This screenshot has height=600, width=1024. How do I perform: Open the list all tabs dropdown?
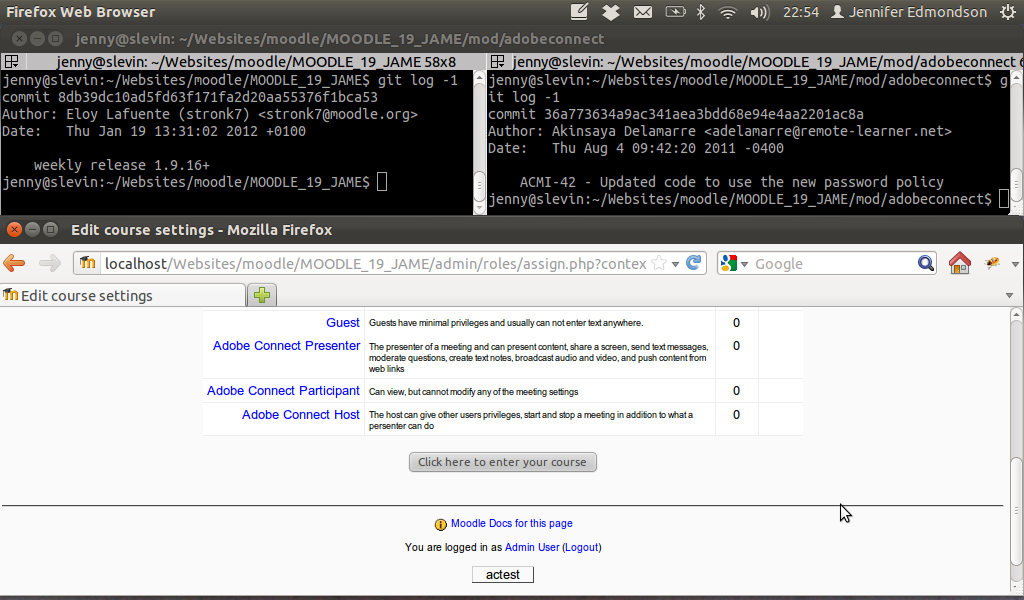pos(1009,296)
